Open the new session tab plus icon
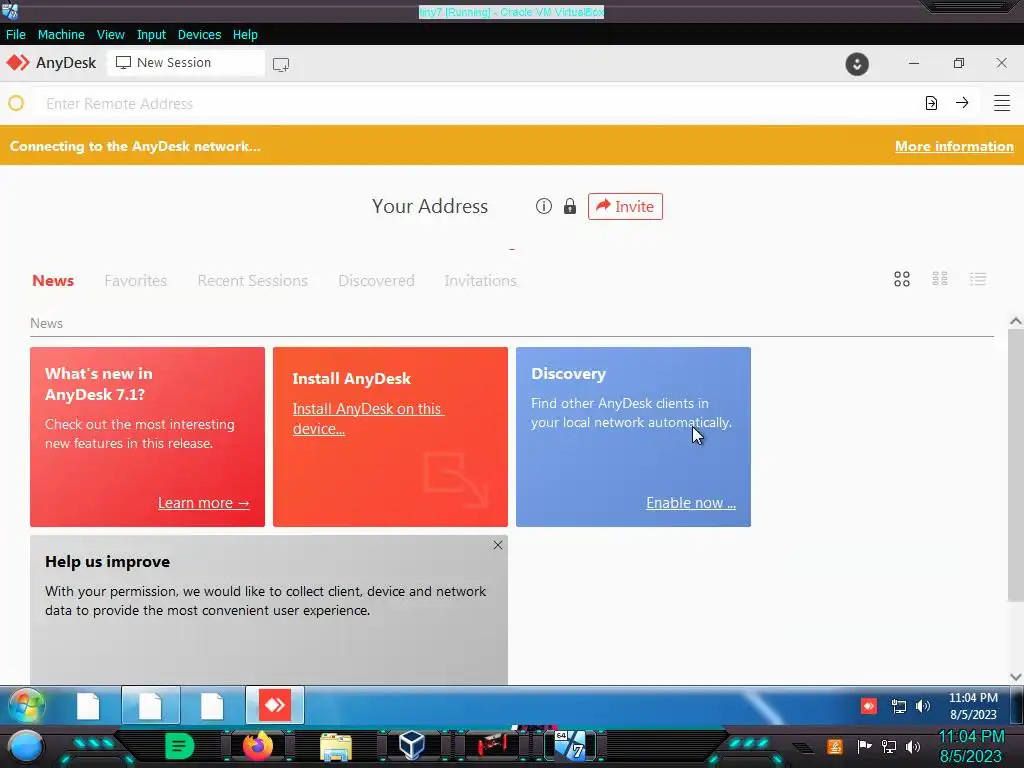The height and width of the screenshot is (768, 1024). 281,64
